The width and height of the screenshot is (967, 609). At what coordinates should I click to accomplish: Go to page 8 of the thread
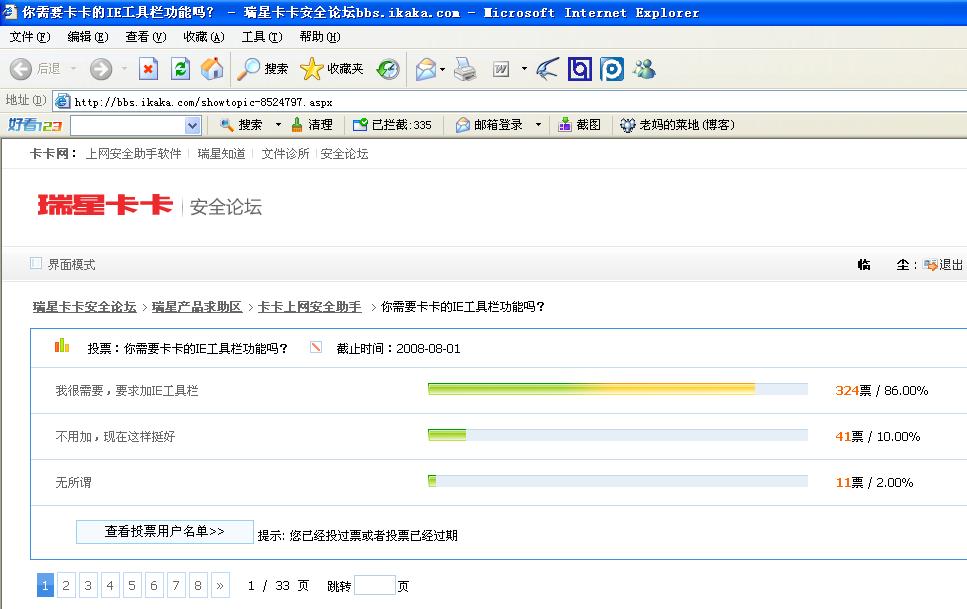click(198, 585)
